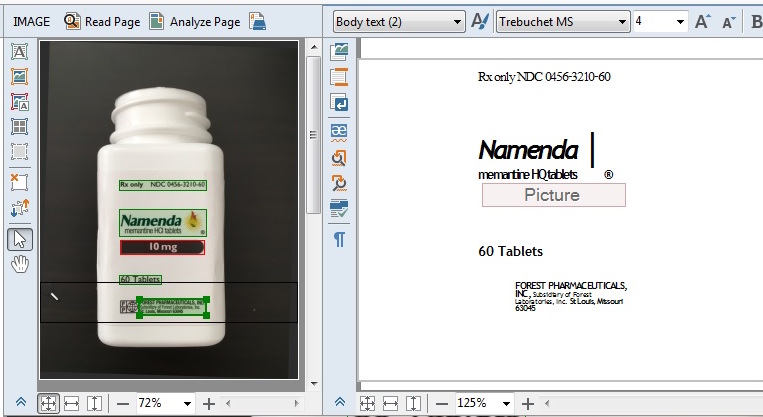Expand the font size dropdown
This screenshot has width=763, height=417.
pos(680,21)
